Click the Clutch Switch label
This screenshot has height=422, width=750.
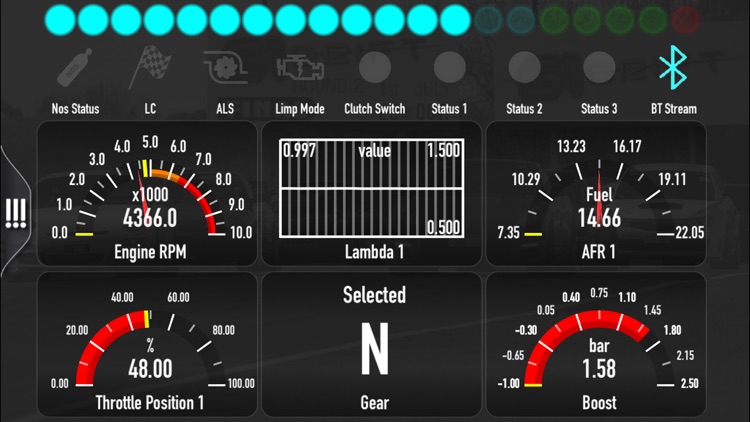tap(375, 109)
